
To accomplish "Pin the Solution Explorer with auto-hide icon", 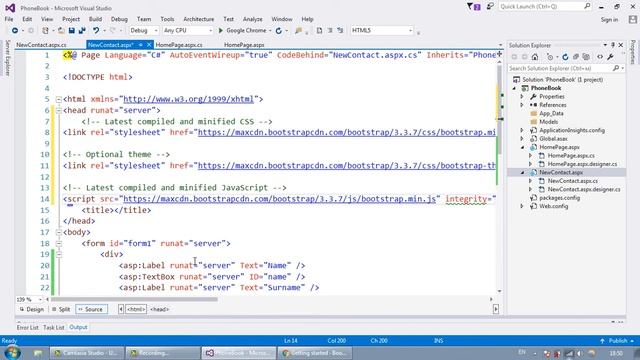I will pos(613,45).
